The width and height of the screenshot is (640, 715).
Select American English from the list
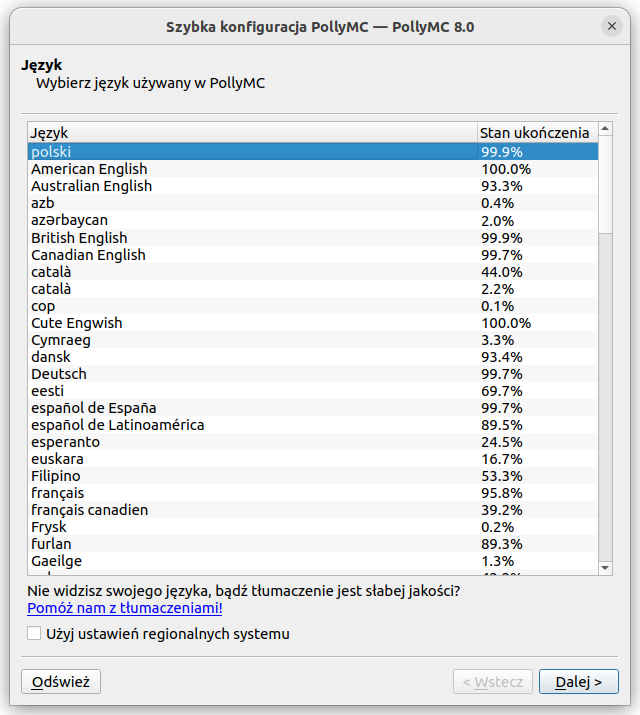tap(89, 169)
